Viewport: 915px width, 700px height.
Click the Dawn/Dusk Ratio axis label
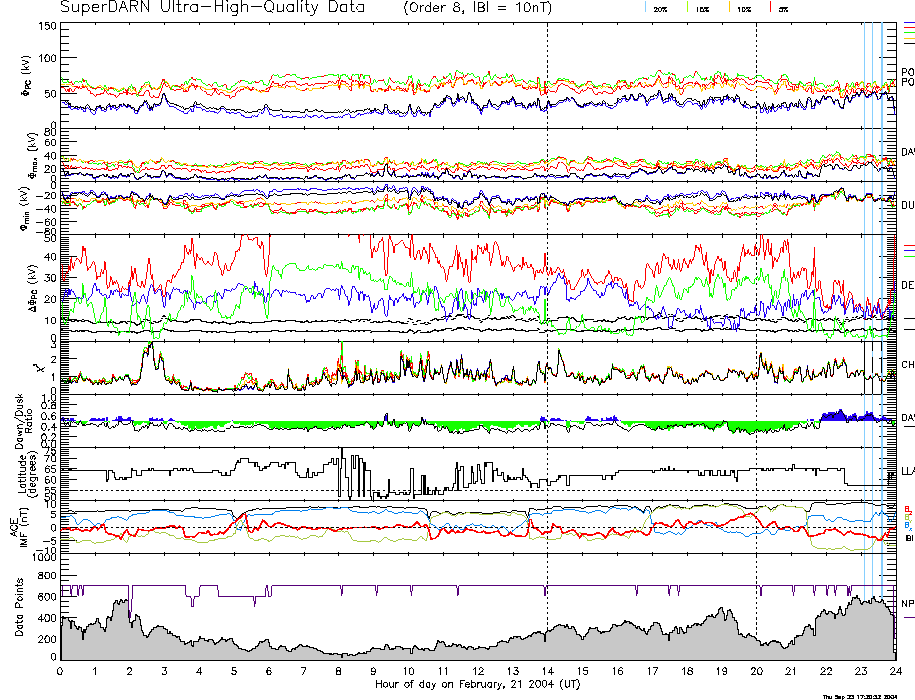(24, 420)
